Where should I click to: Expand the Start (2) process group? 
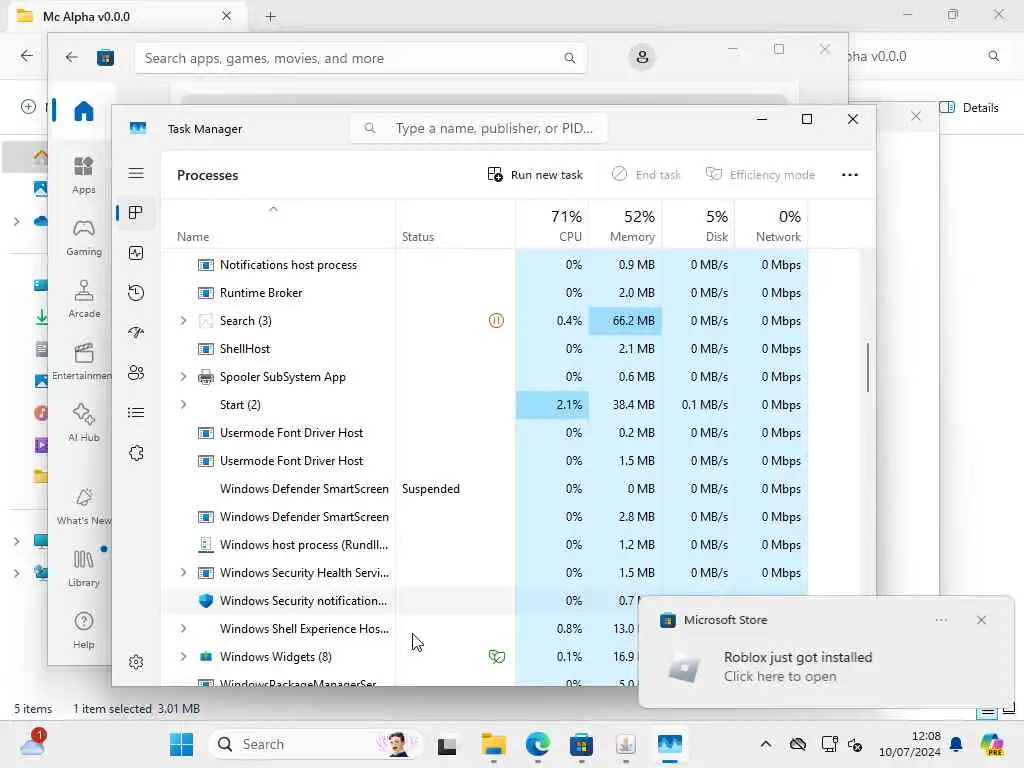pos(184,405)
